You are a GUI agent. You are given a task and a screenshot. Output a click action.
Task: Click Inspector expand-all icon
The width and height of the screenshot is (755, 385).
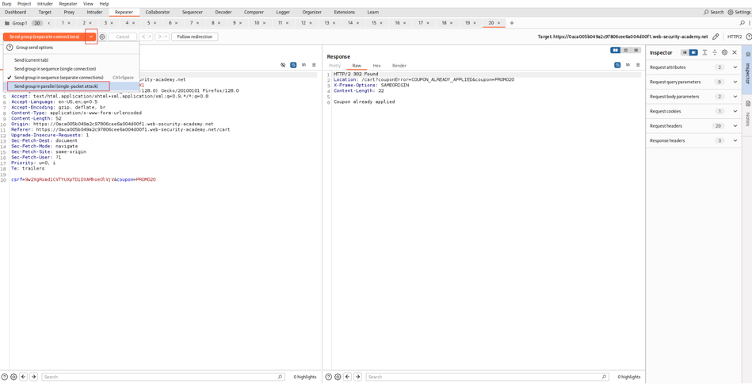(704, 52)
